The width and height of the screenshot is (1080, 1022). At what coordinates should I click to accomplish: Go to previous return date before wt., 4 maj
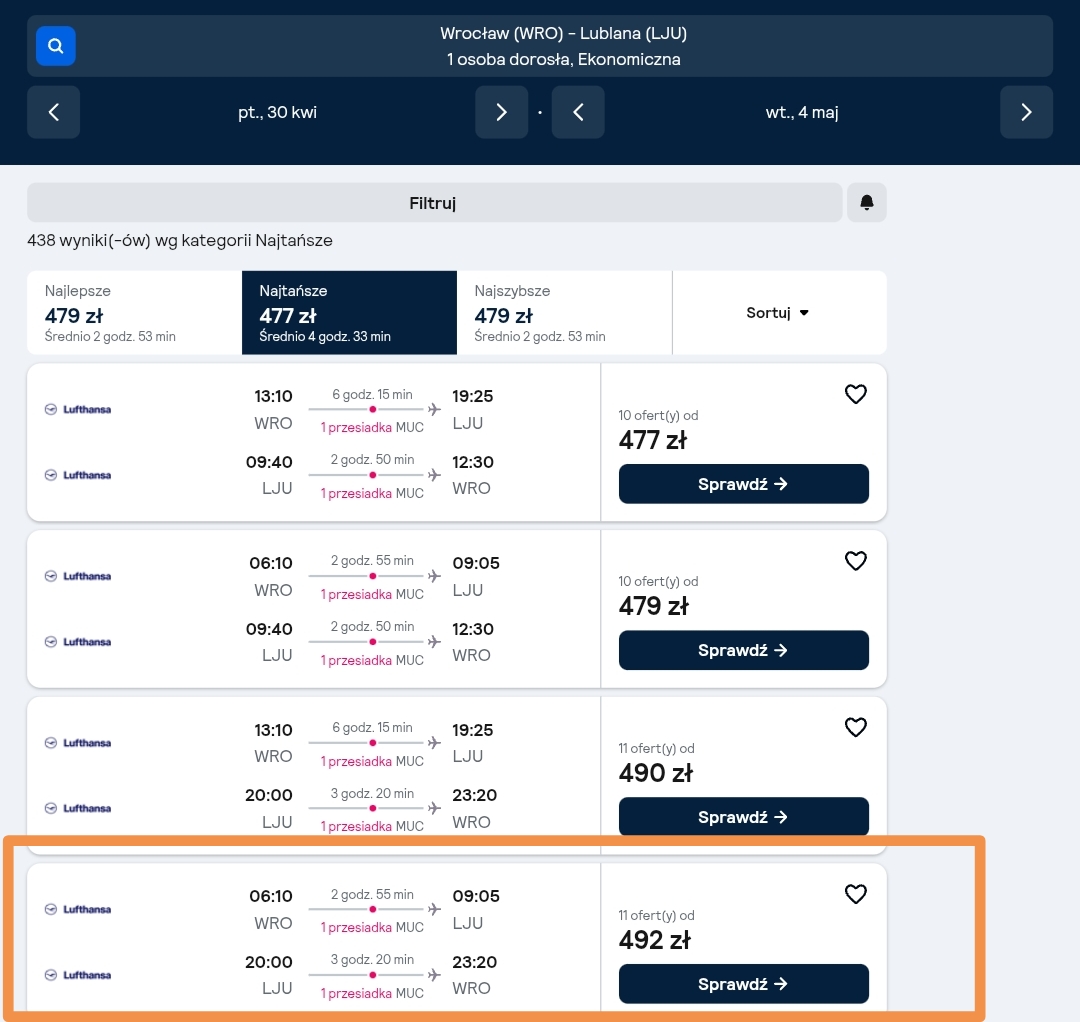point(578,112)
